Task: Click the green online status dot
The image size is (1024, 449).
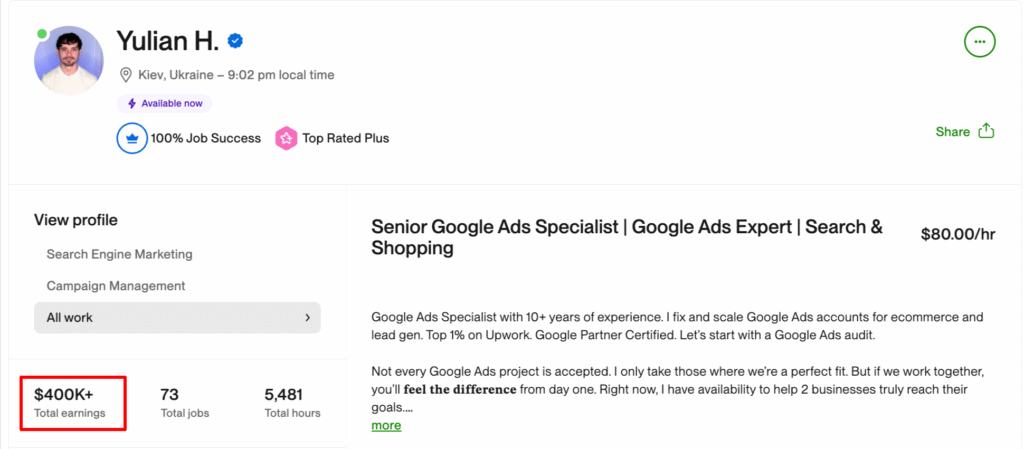Action: (x=42, y=33)
